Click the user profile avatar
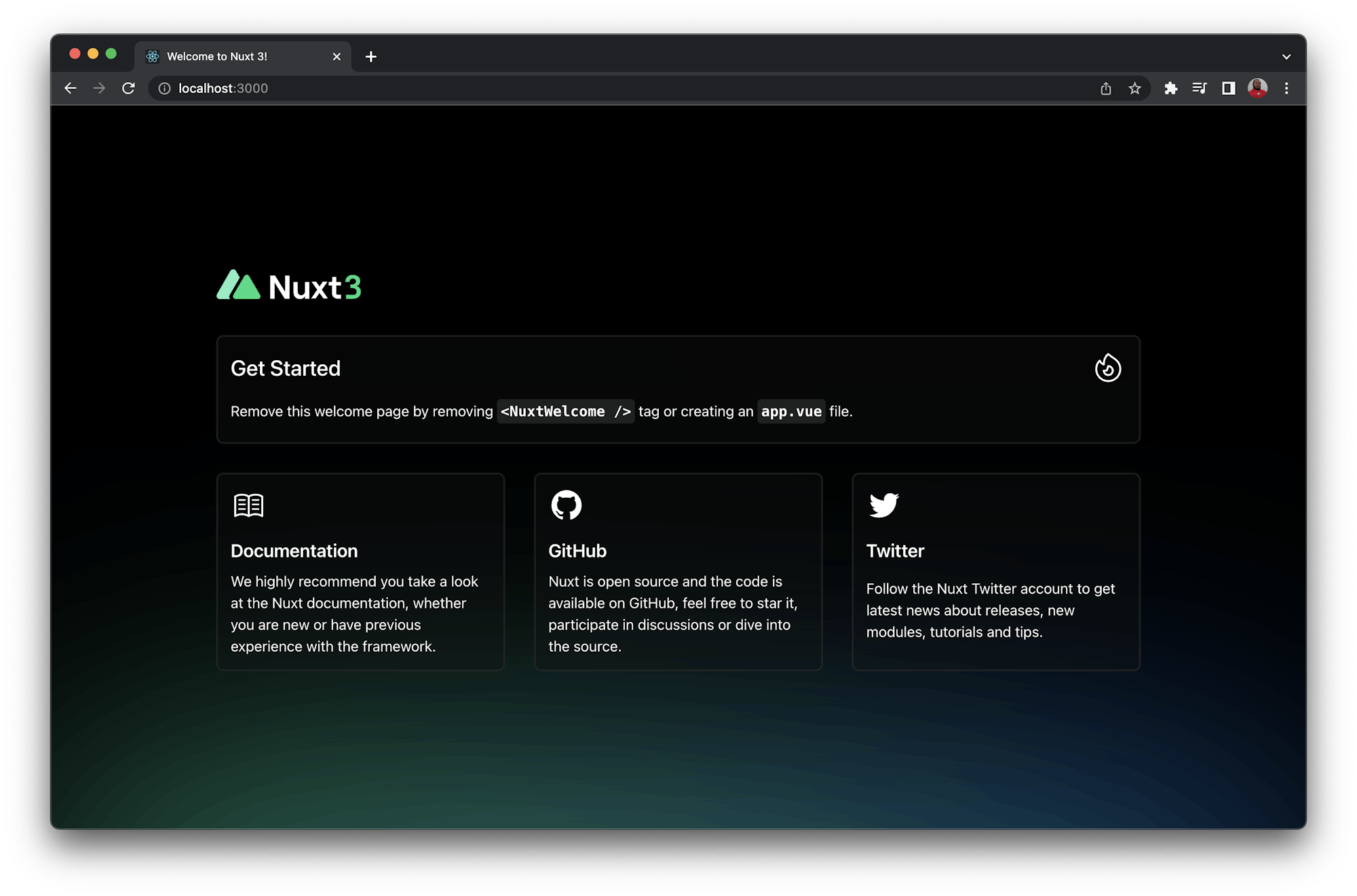1357x896 pixels. point(1257,88)
